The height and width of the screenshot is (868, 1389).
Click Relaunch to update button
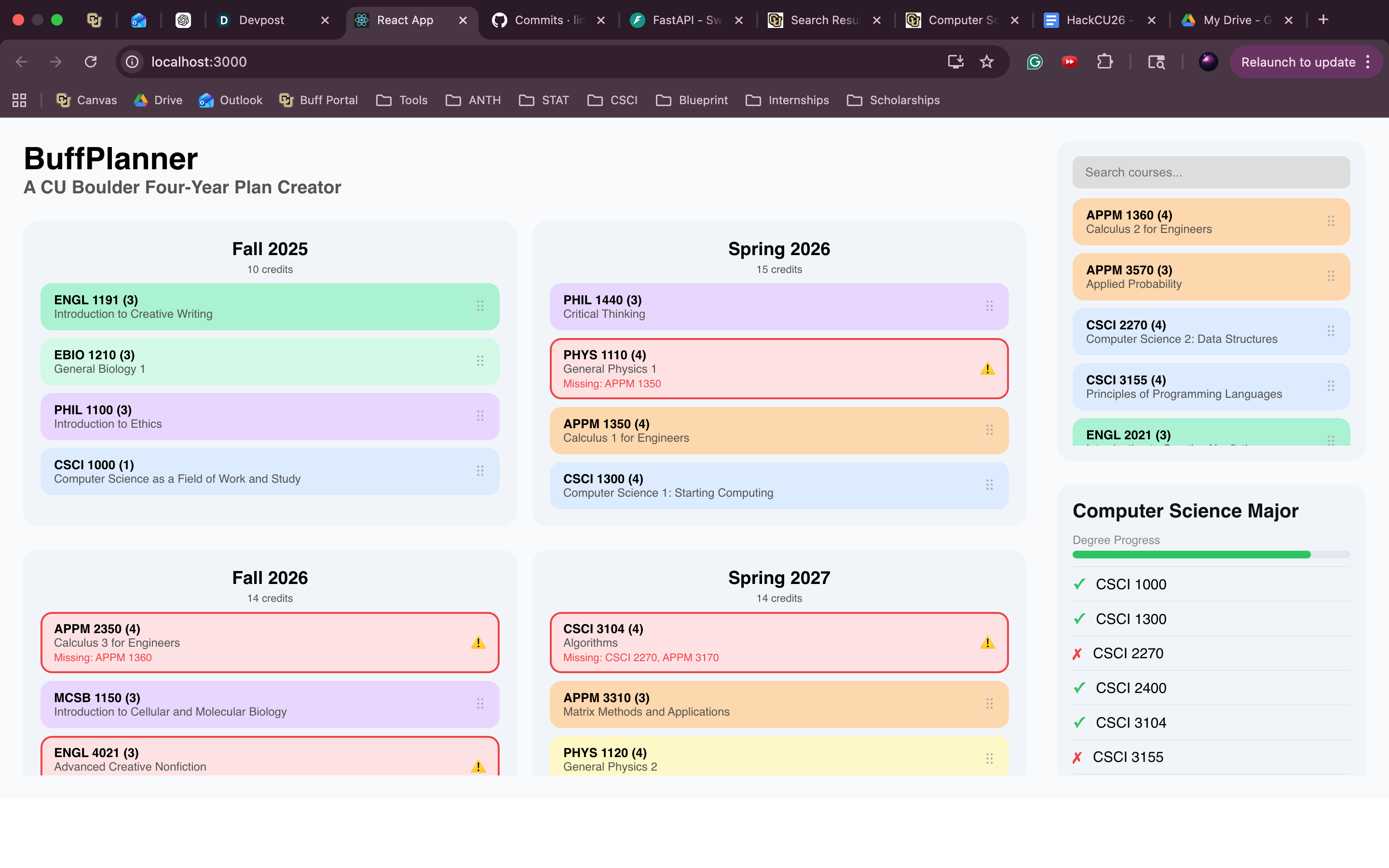tap(1298, 62)
